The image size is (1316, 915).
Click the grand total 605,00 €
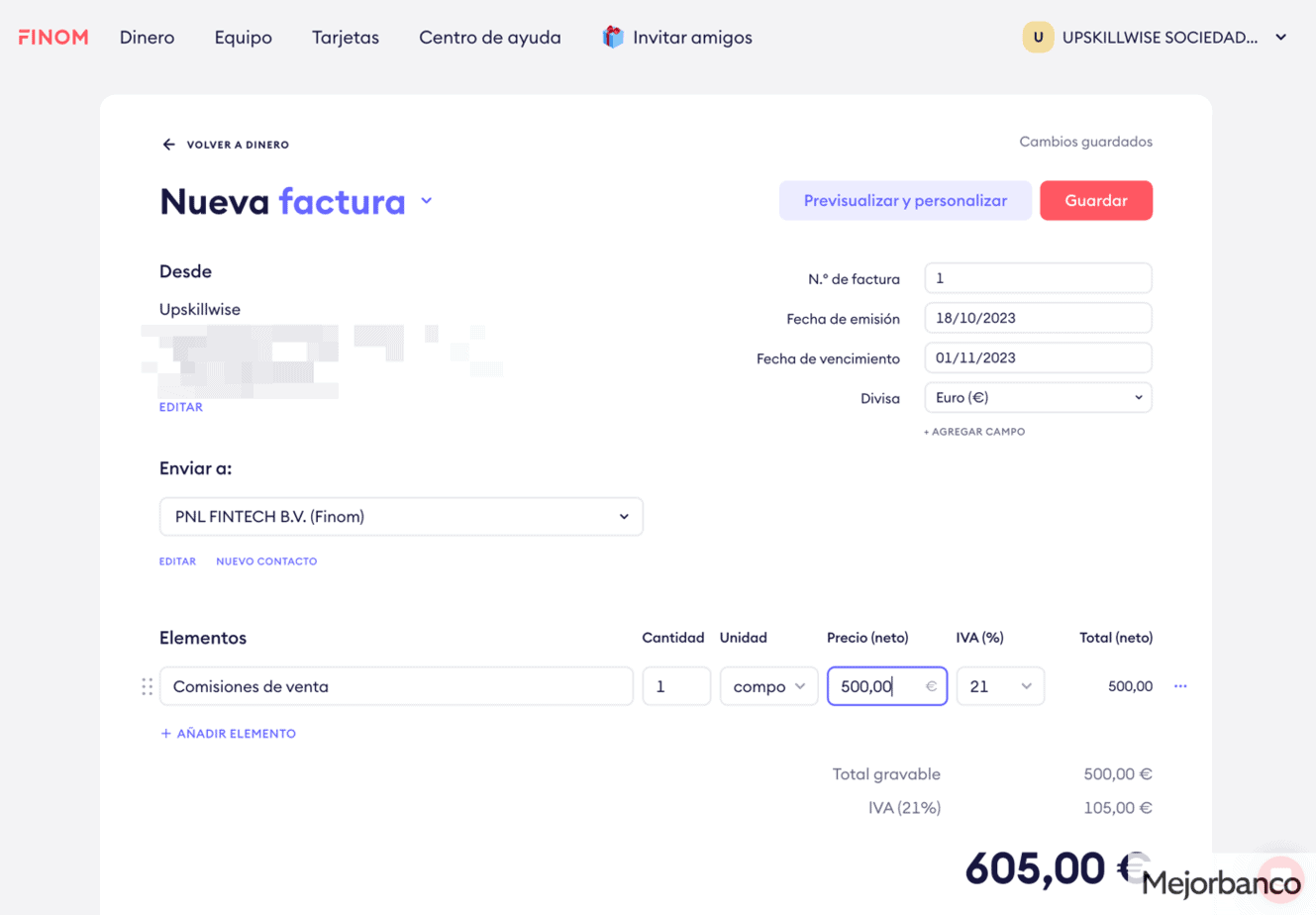click(1057, 868)
